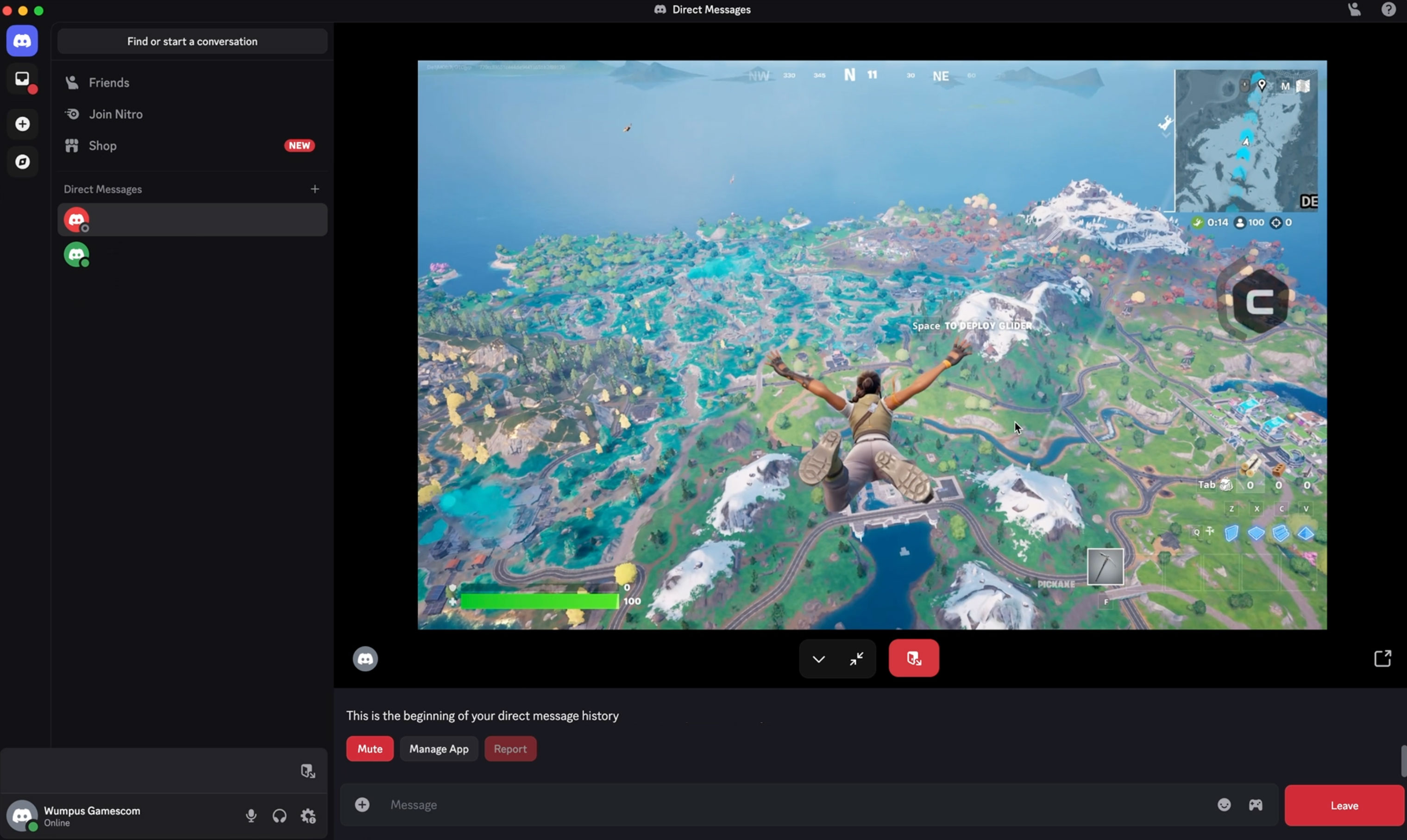Toggle microphone mute

[251, 815]
